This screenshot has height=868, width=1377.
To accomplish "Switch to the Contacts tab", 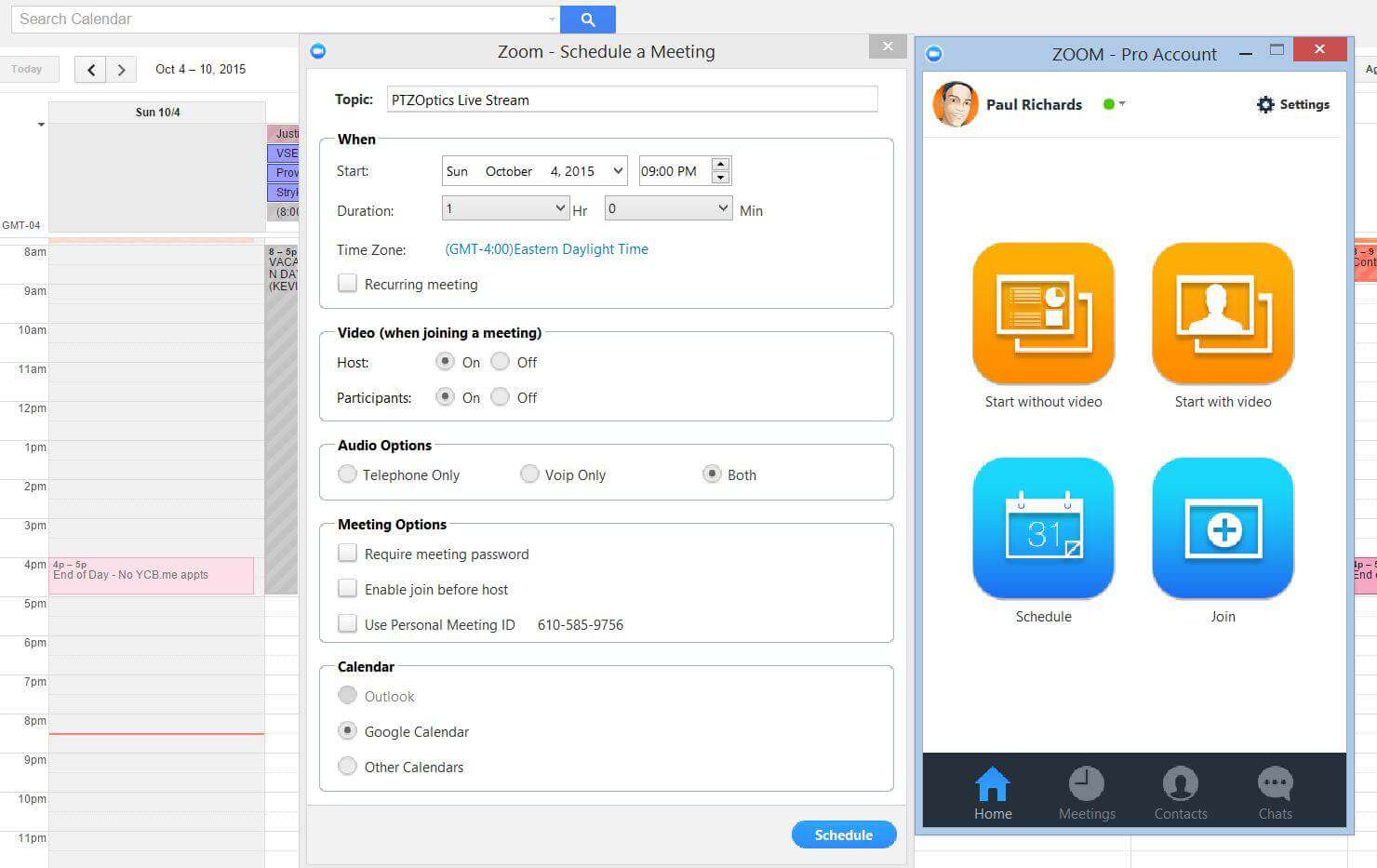I will [x=1181, y=794].
